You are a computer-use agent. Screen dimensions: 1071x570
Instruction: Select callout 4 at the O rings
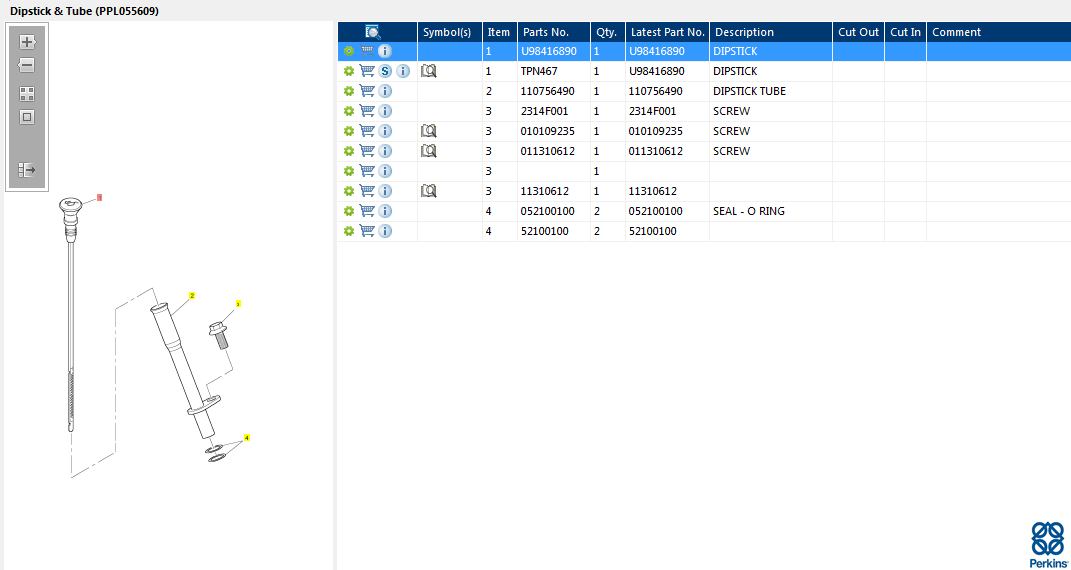(x=247, y=437)
